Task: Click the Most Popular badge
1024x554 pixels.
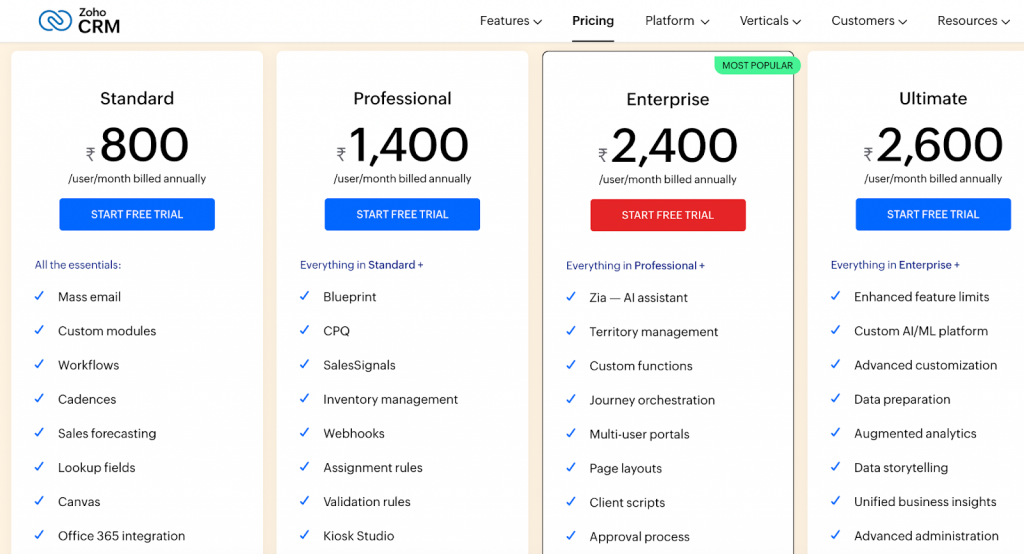Action: pyautogui.click(x=757, y=65)
